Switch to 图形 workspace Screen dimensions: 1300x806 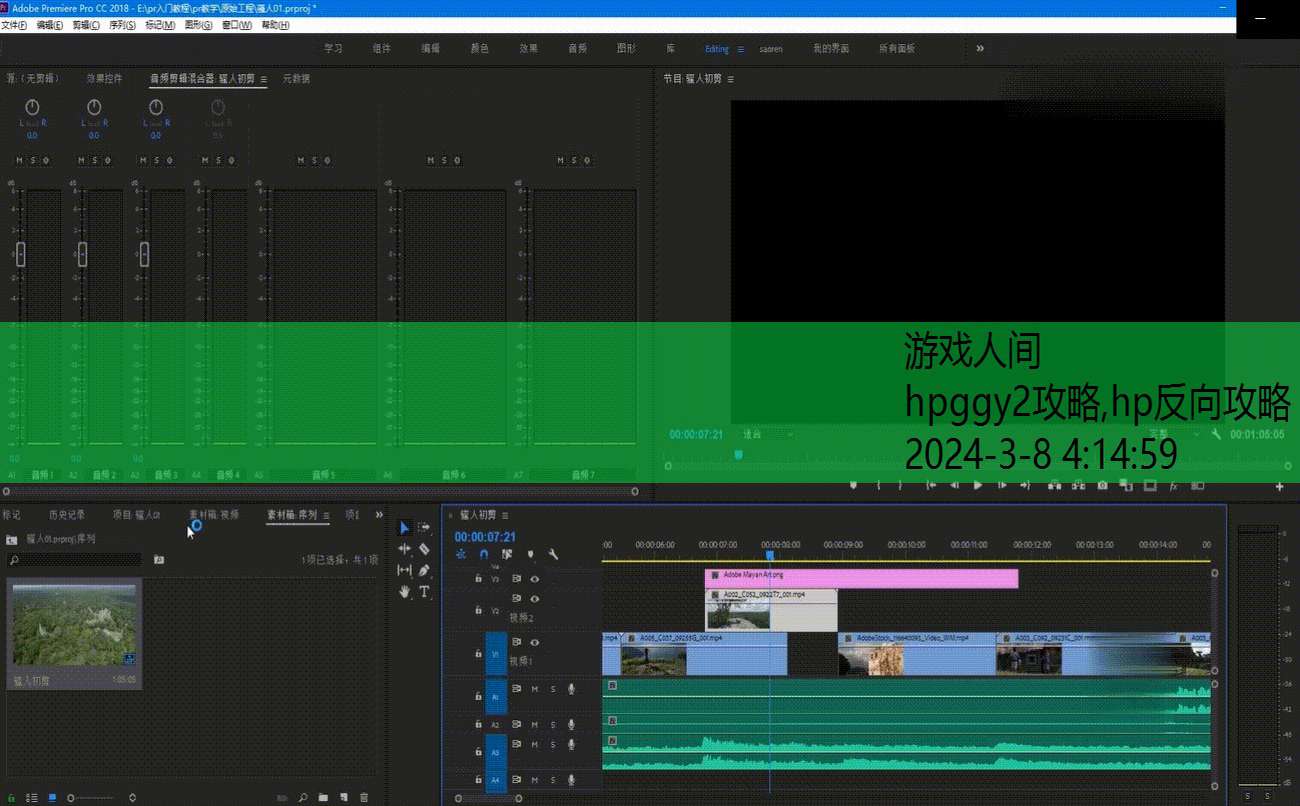[626, 48]
